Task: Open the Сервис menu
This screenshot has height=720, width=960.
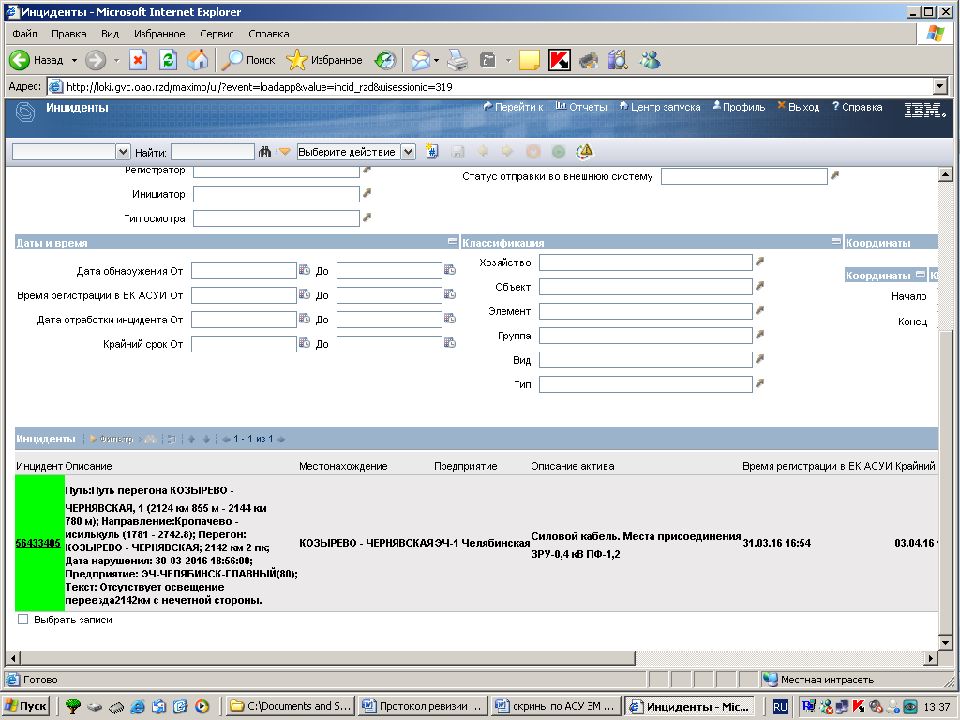Action: (x=217, y=34)
